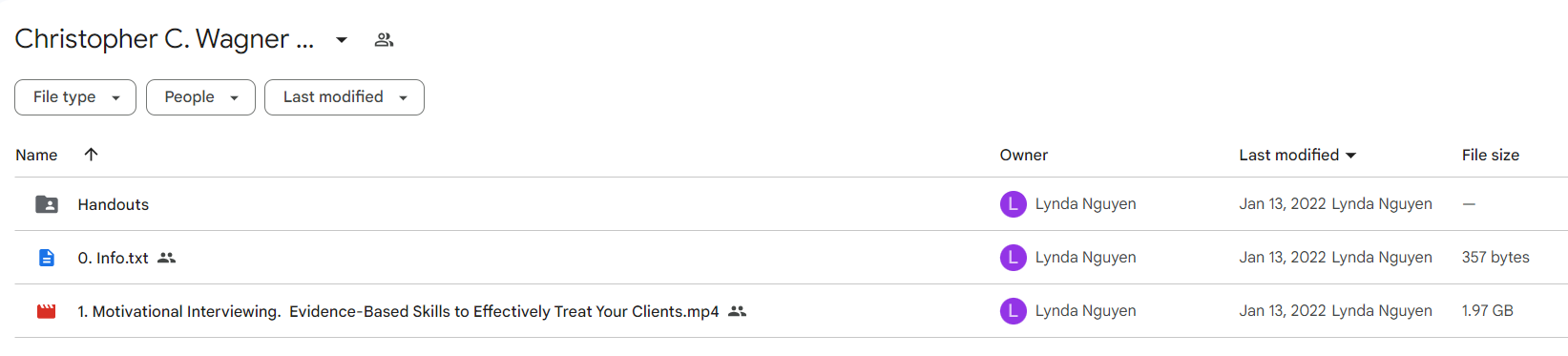1568x356 pixels.
Task: Click the Owner column header
Action: (1024, 155)
